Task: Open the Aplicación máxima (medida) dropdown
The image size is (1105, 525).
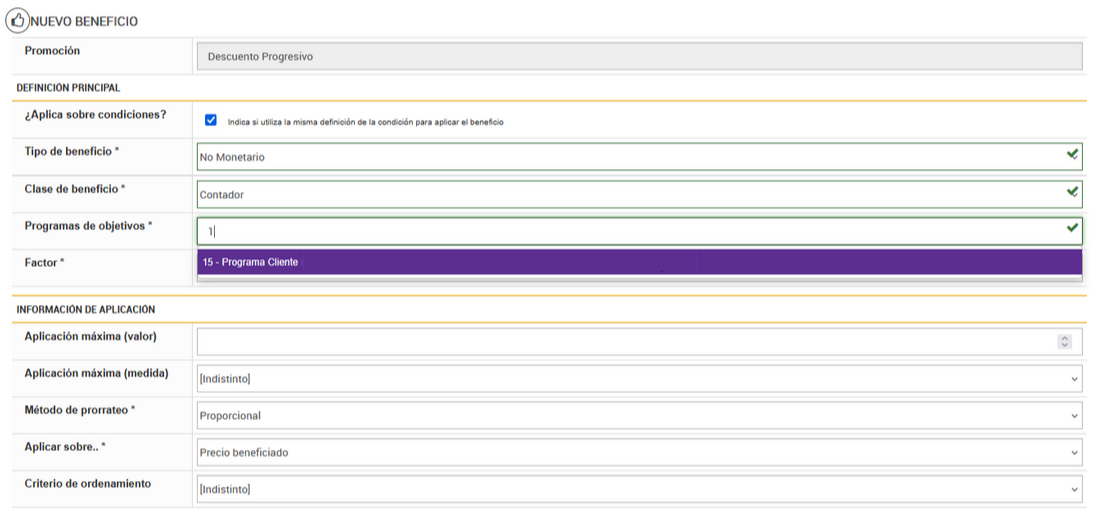Action: point(638,379)
